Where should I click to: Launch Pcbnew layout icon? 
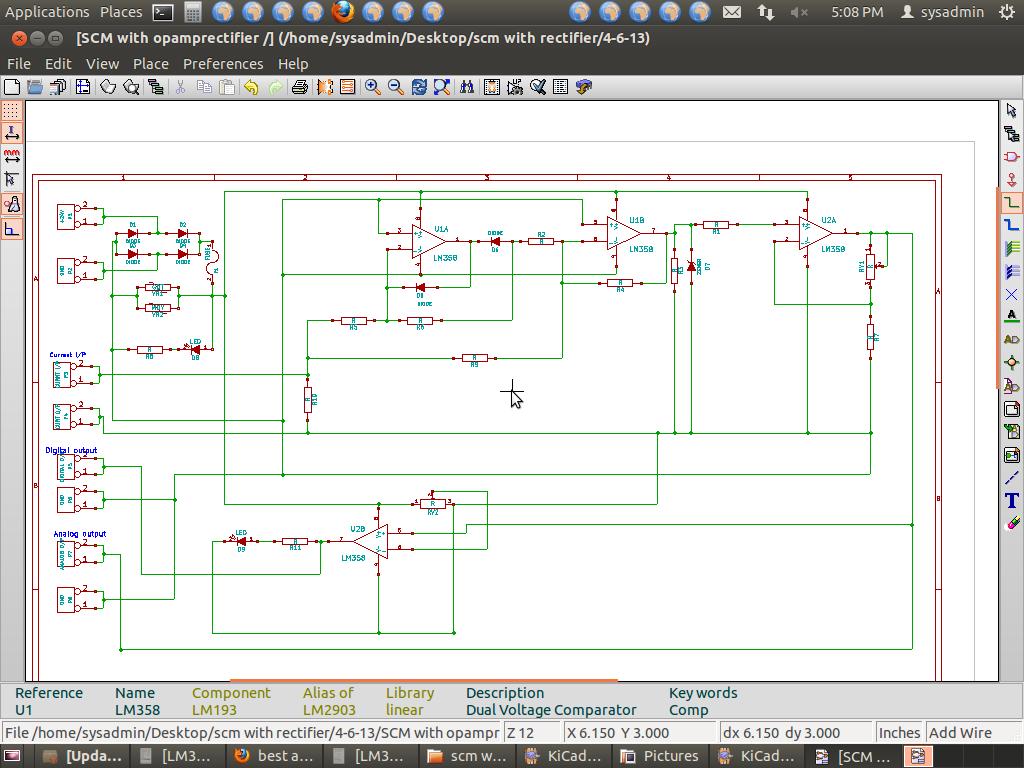pos(347,87)
